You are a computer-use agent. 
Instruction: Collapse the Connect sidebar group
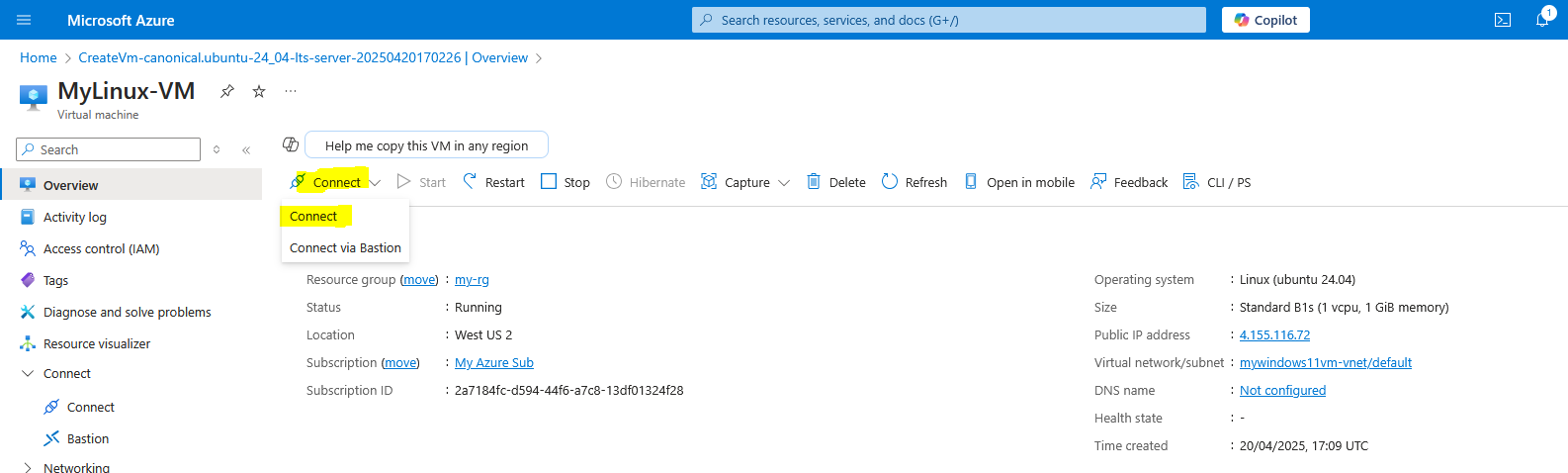28,373
